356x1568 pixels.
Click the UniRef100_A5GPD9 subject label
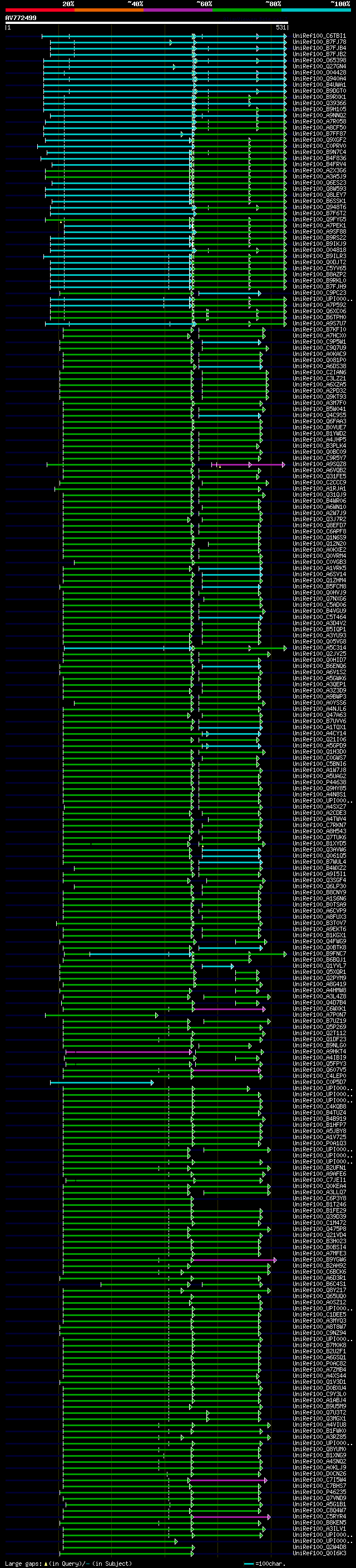[319, 746]
